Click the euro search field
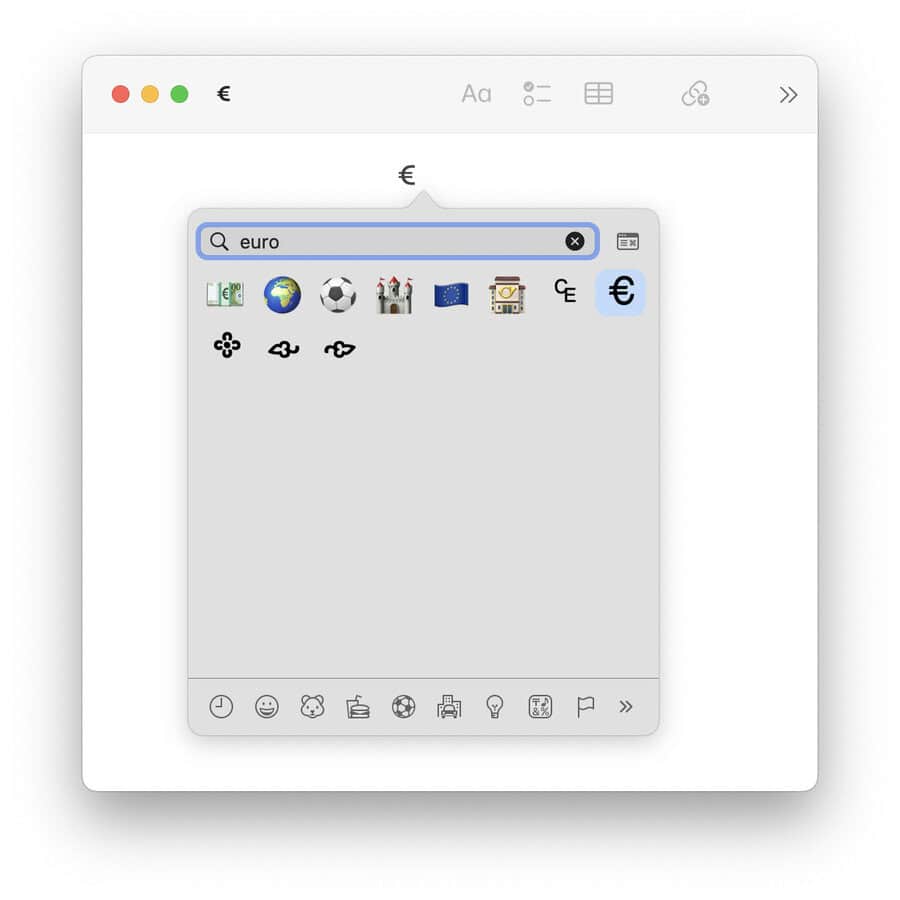Screen dimensions: 900x900 tap(400, 242)
